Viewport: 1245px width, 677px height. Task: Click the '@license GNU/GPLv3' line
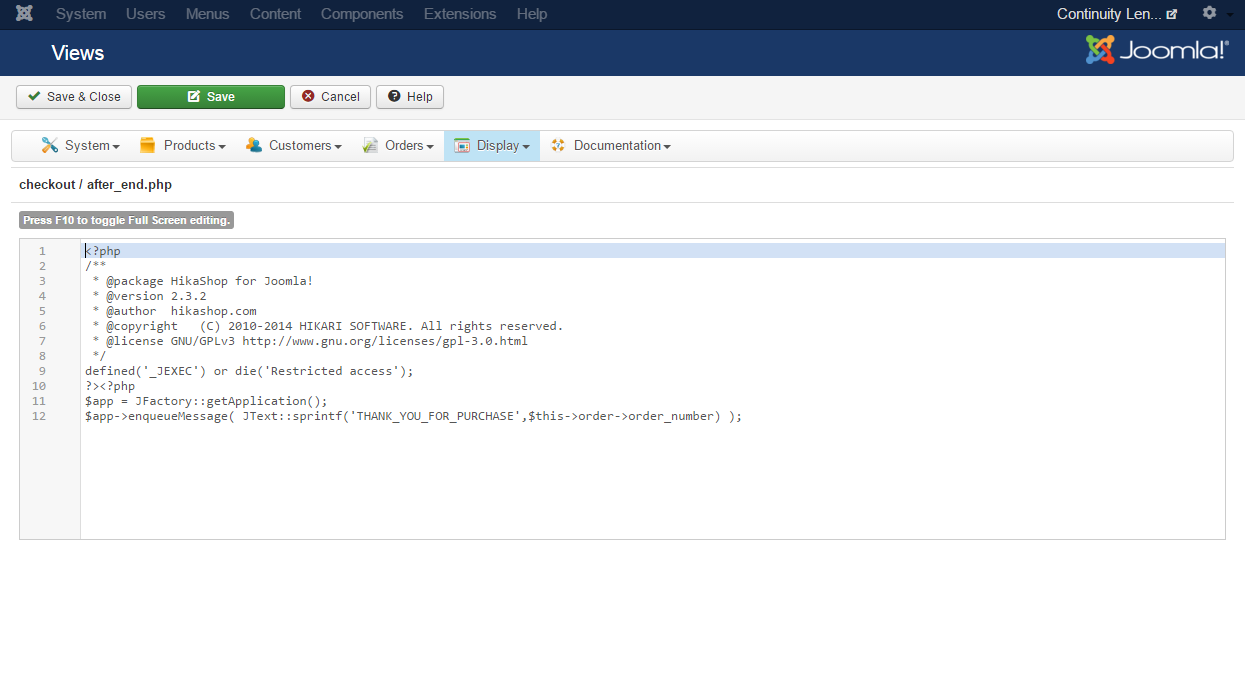click(310, 341)
